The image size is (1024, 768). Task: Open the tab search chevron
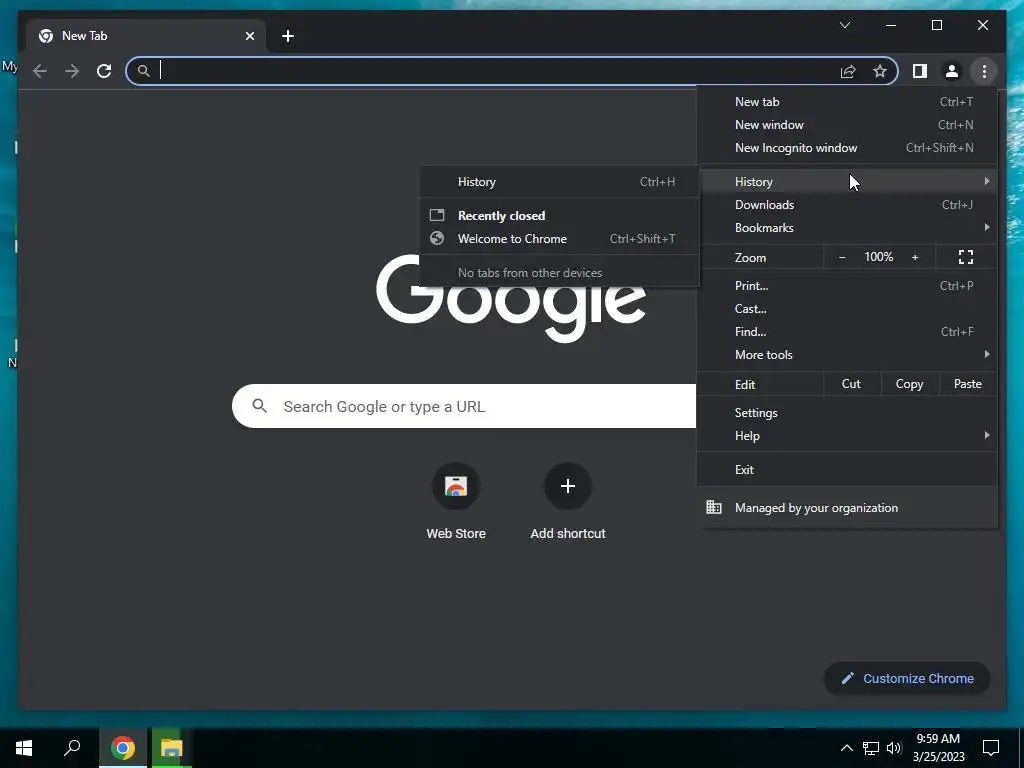[x=845, y=25]
